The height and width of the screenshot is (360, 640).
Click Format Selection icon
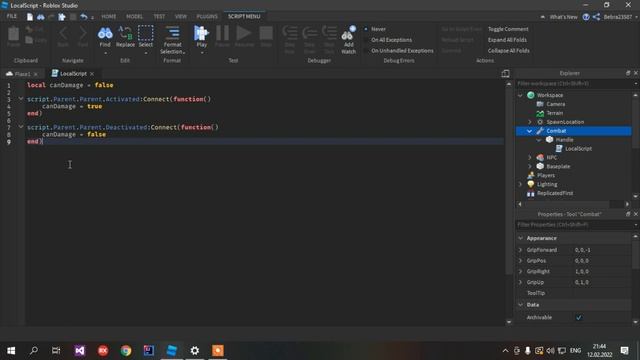pyautogui.click(x=172, y=33)
